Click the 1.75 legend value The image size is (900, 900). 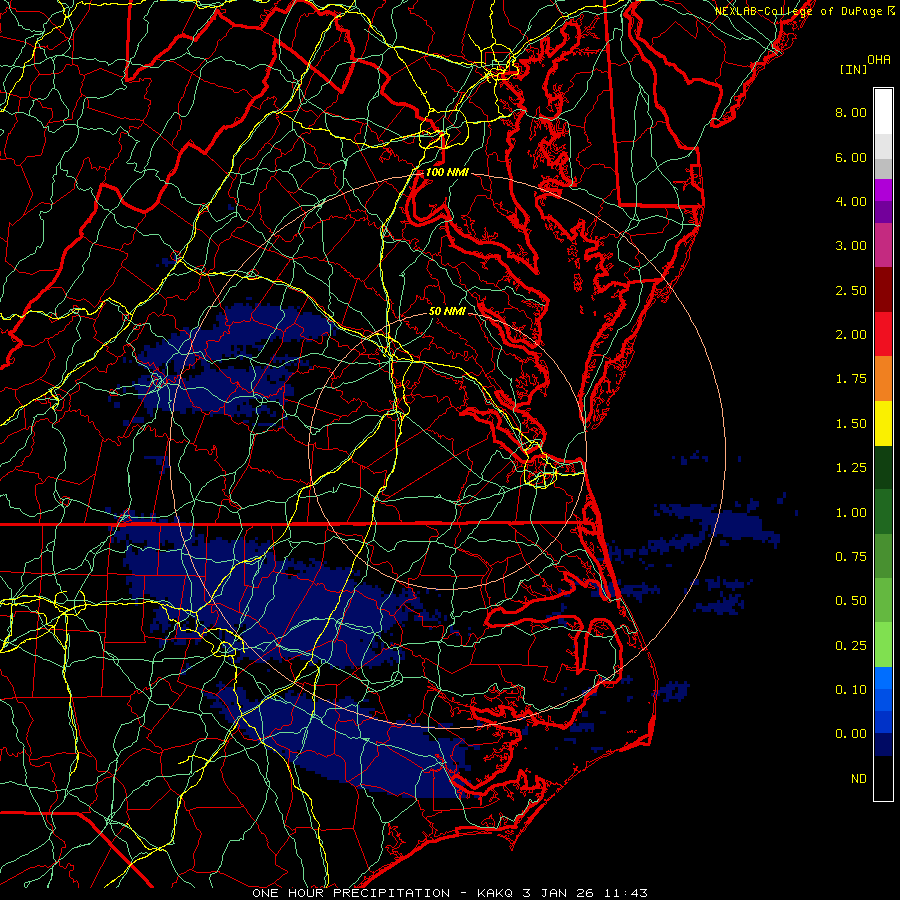(851, 379)
